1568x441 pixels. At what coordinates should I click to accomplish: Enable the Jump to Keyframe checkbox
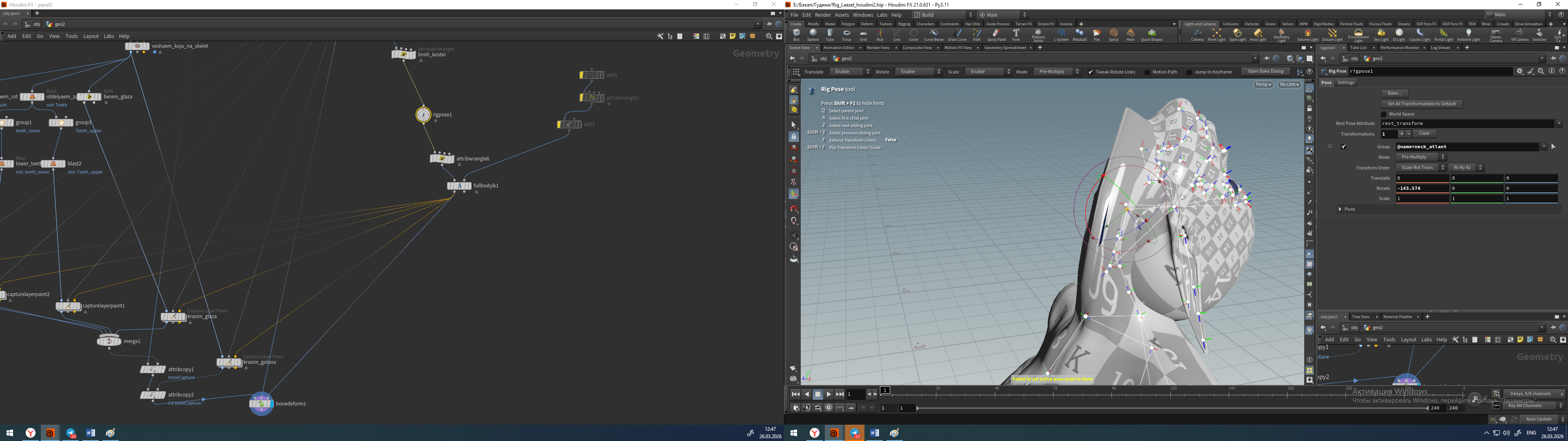point(1189,72)
